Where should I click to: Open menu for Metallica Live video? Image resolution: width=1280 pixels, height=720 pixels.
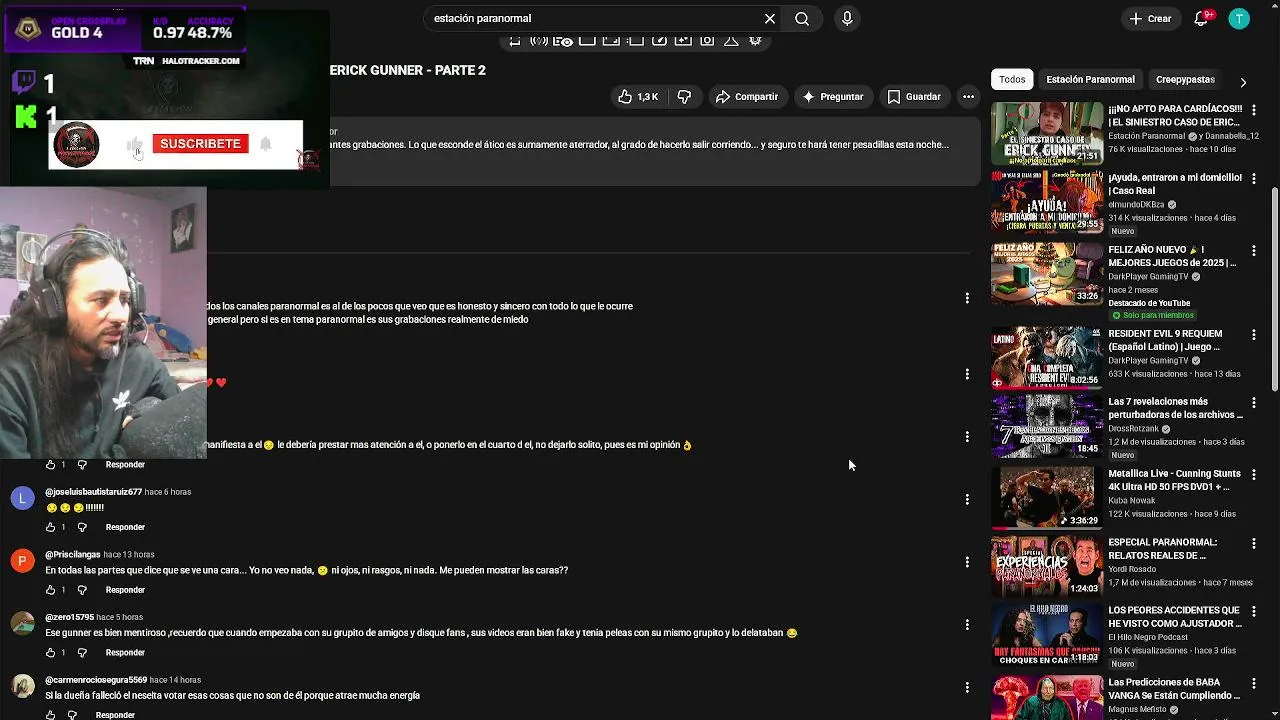pos(1253,474)
